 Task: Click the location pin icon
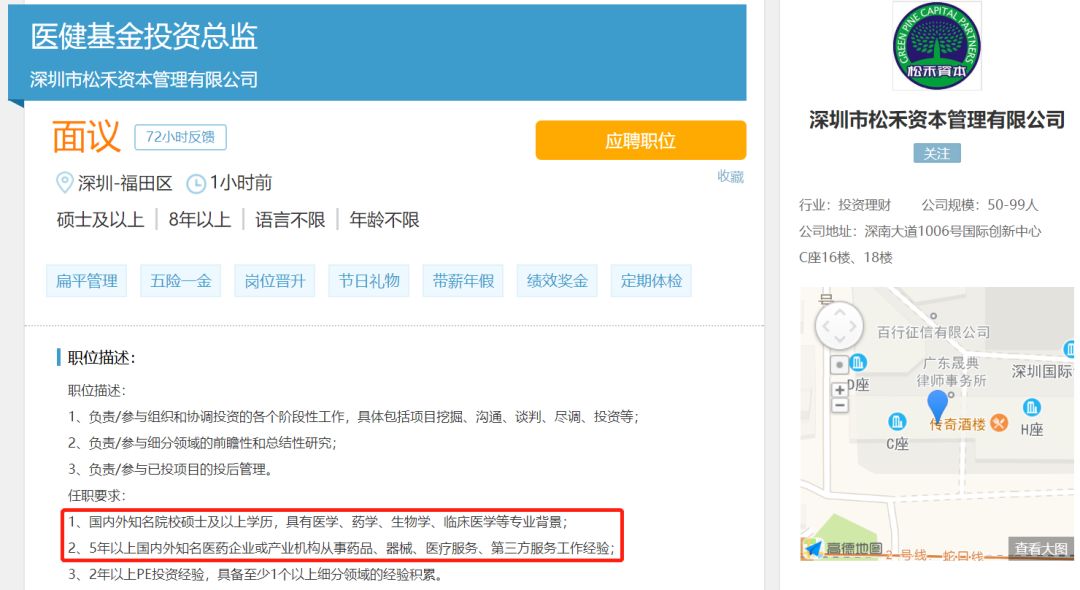click(64, 182)
